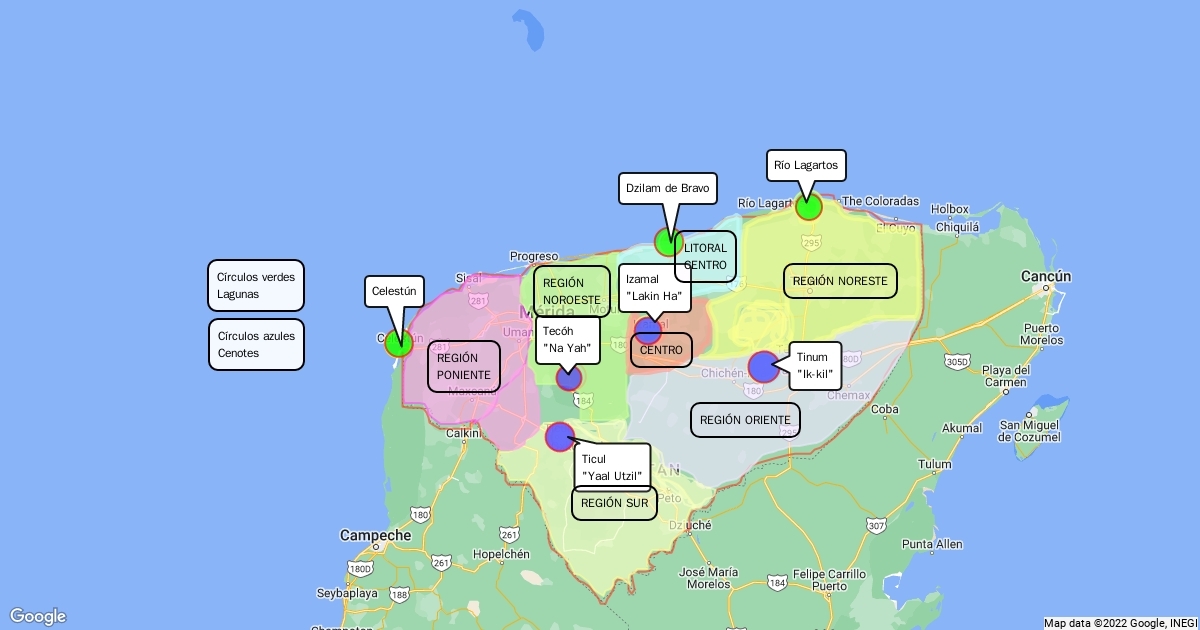Select the green Dzilam de Bravo circle

click(x=668, y=242)
